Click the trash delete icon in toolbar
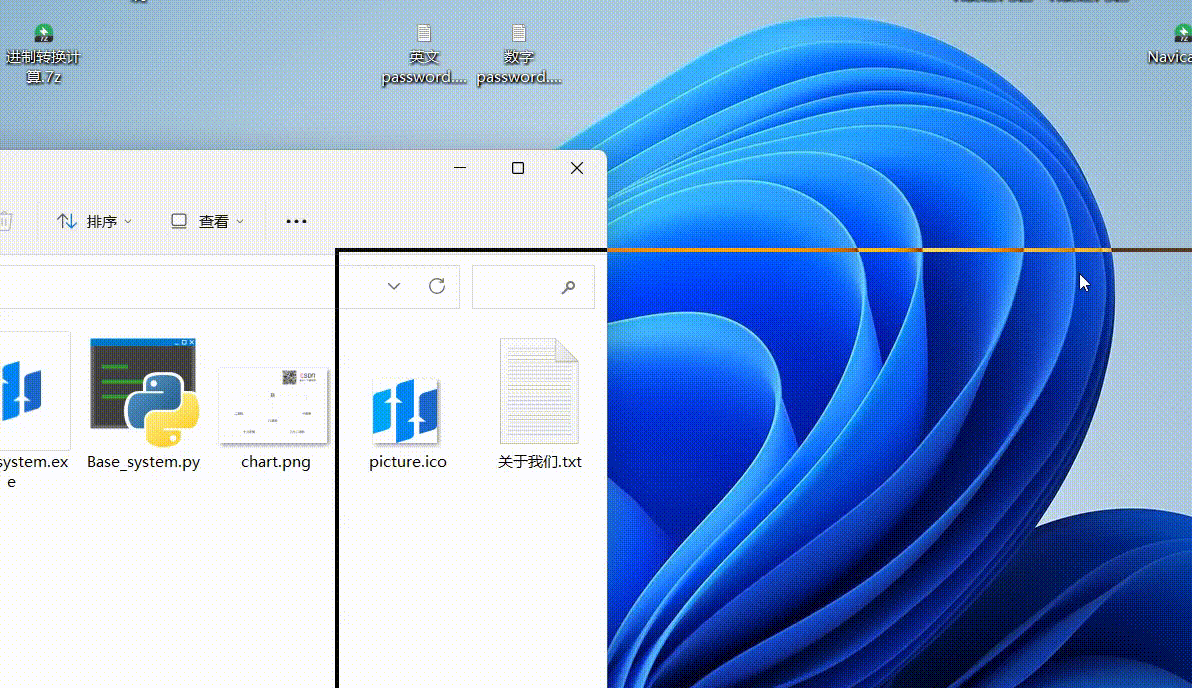The width and height of the screenshot is (1192, 688). tap(5, 221)
